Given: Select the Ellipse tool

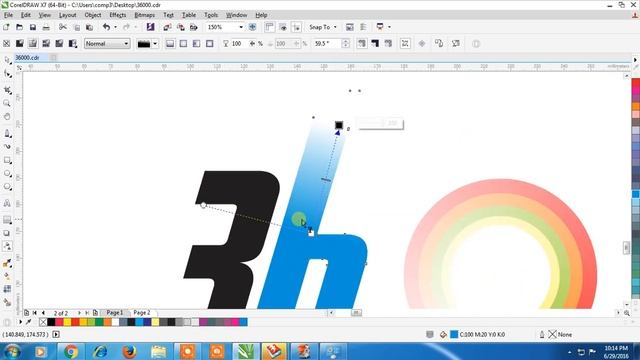Looking at the screenshot, I should (7, 174).
